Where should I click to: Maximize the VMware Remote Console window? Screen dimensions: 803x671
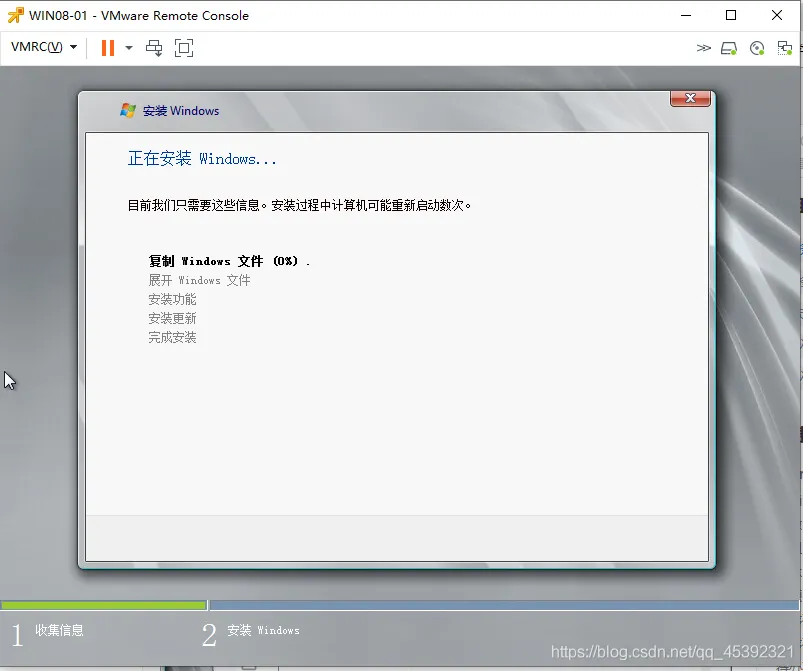[x=731, y=15]
